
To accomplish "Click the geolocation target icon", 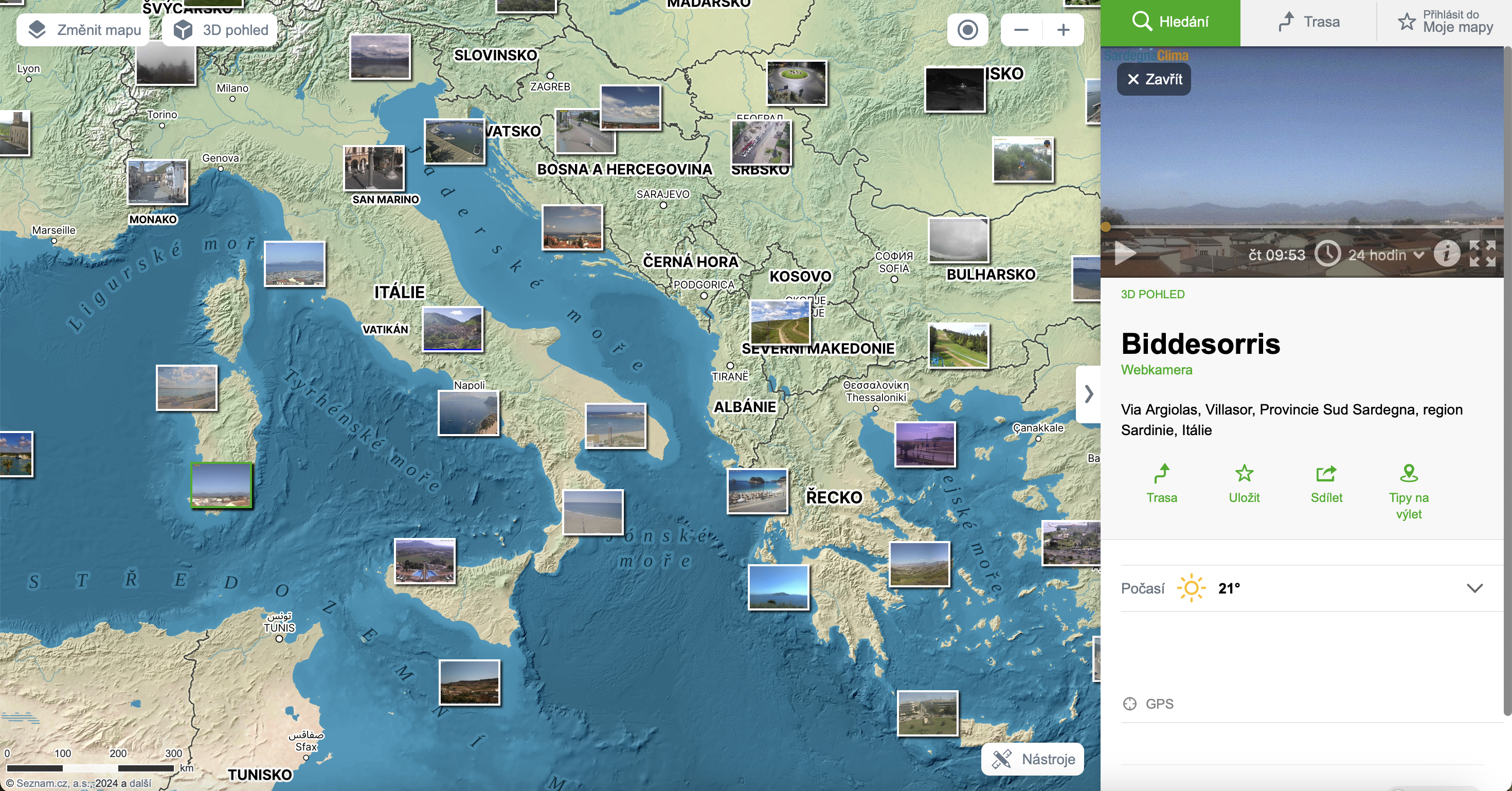I will click(967, 29).
